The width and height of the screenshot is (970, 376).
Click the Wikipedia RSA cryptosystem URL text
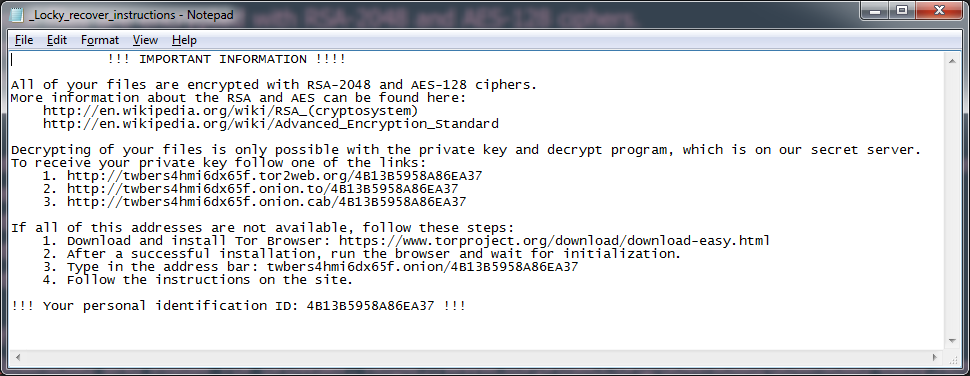click(x=231, y=111)
